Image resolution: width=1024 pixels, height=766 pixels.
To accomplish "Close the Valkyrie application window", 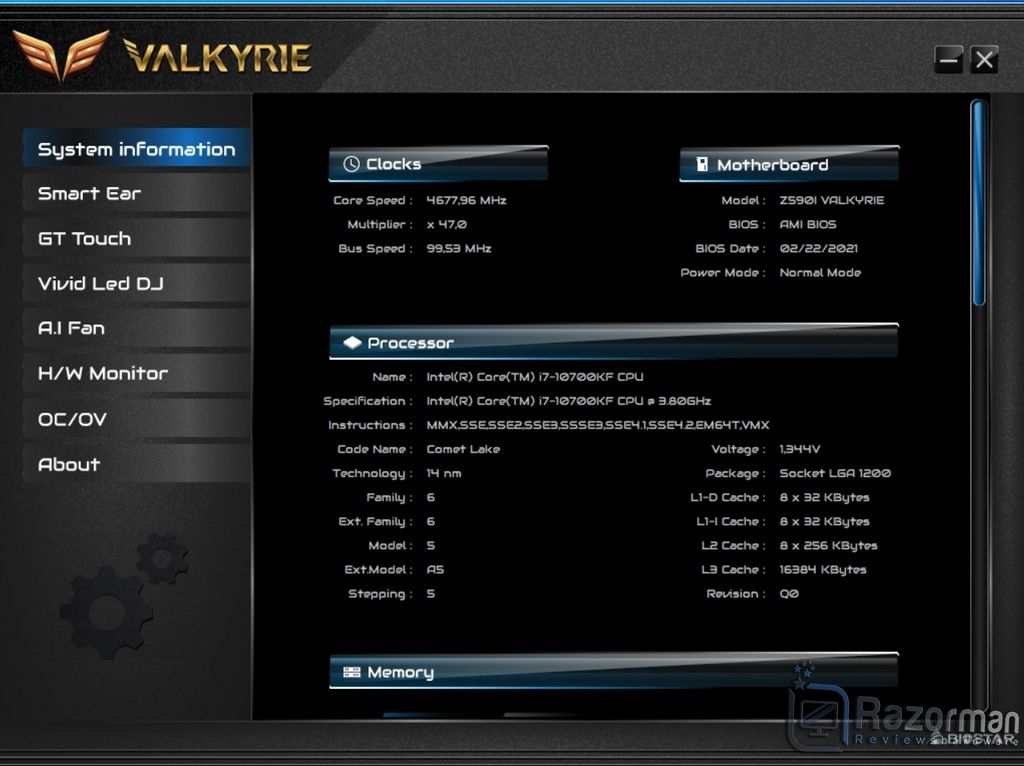I will point(984,60).
